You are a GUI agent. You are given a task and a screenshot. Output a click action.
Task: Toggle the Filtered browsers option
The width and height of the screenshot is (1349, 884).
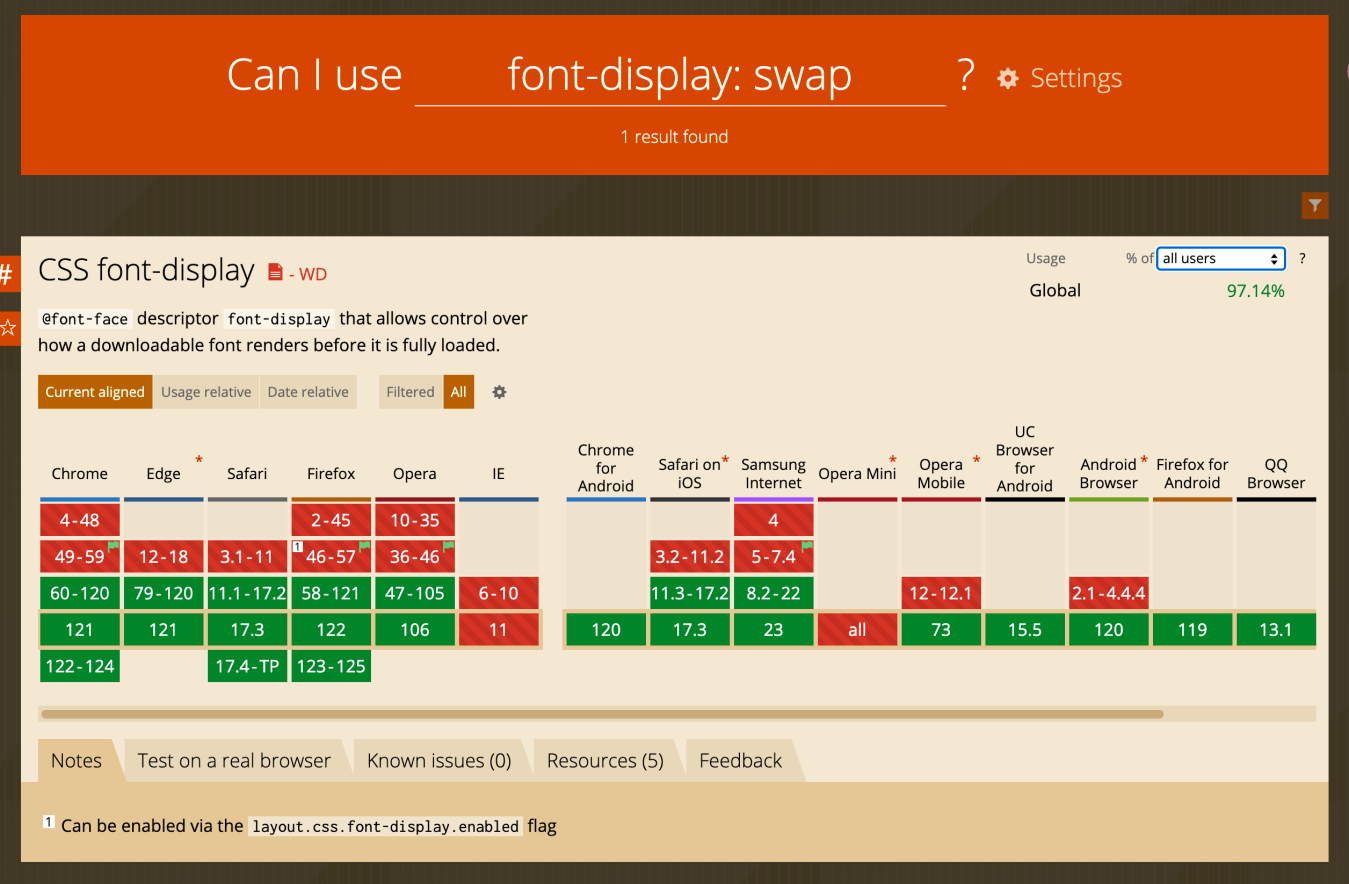coord(410,392)
